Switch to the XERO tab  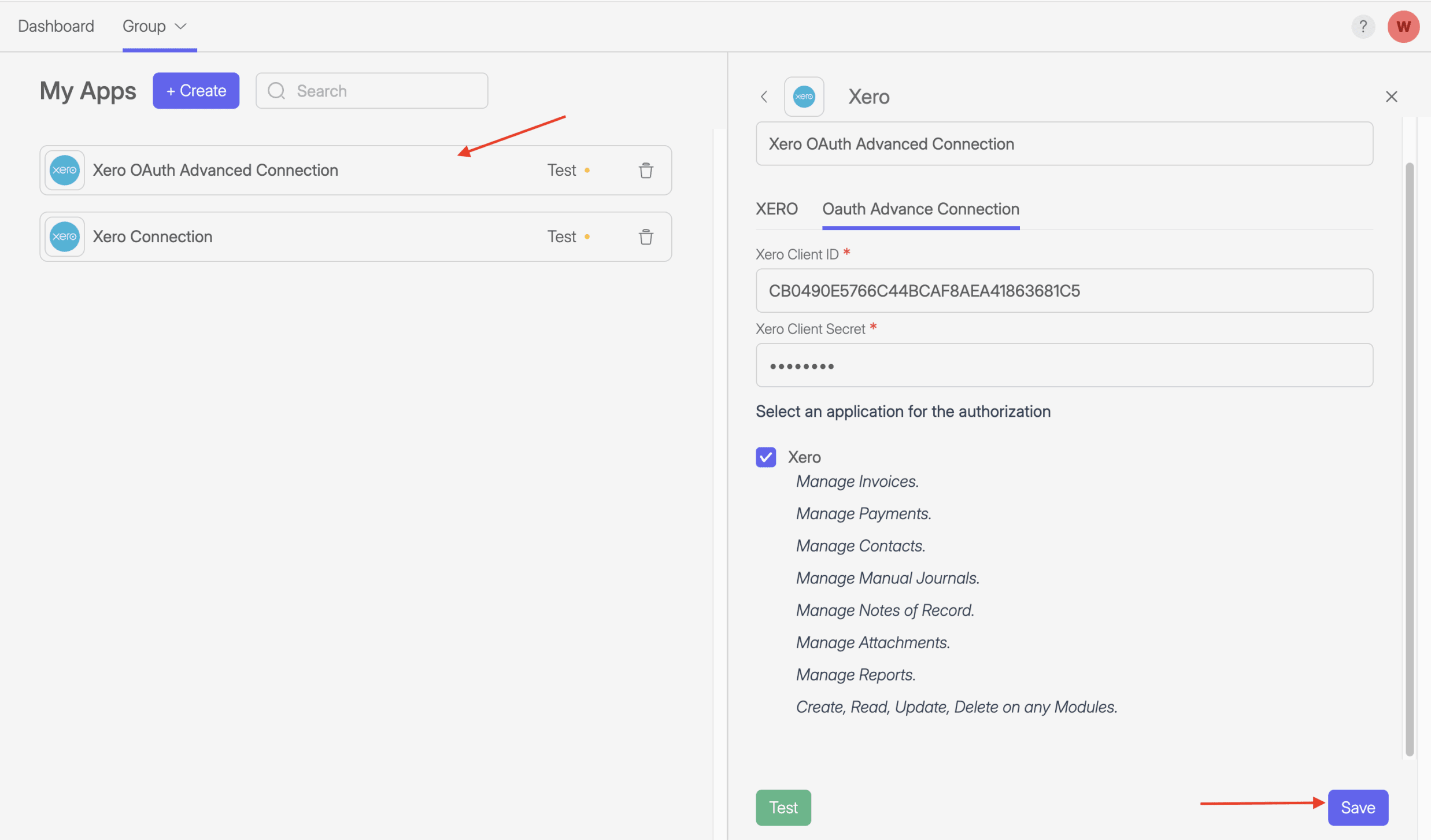click(x=776, y=209)
